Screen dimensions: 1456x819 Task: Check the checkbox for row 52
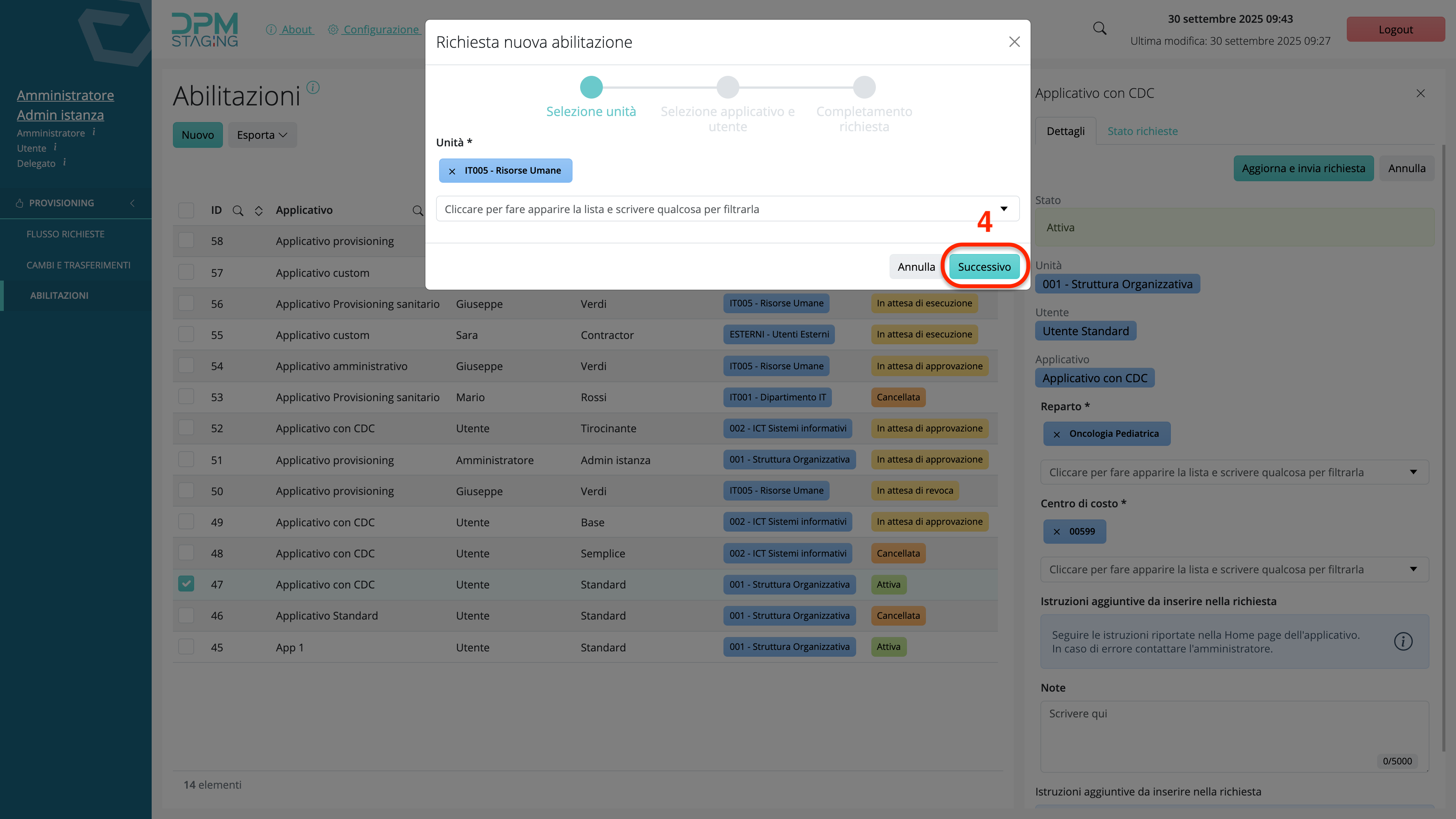pyautogui.click(x=186, y=428)
